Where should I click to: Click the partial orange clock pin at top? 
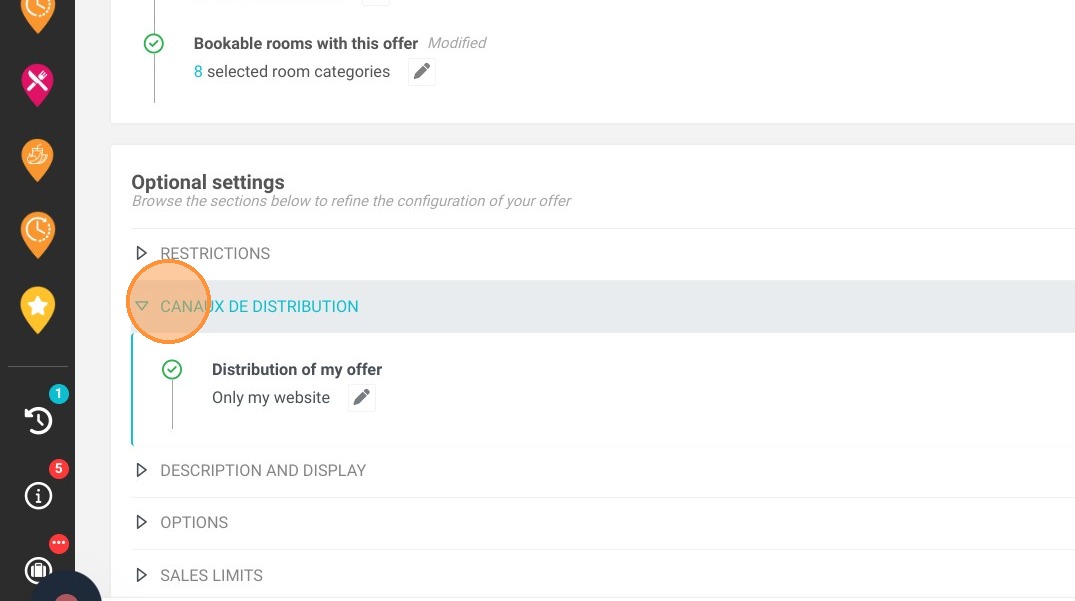point(37,14)
